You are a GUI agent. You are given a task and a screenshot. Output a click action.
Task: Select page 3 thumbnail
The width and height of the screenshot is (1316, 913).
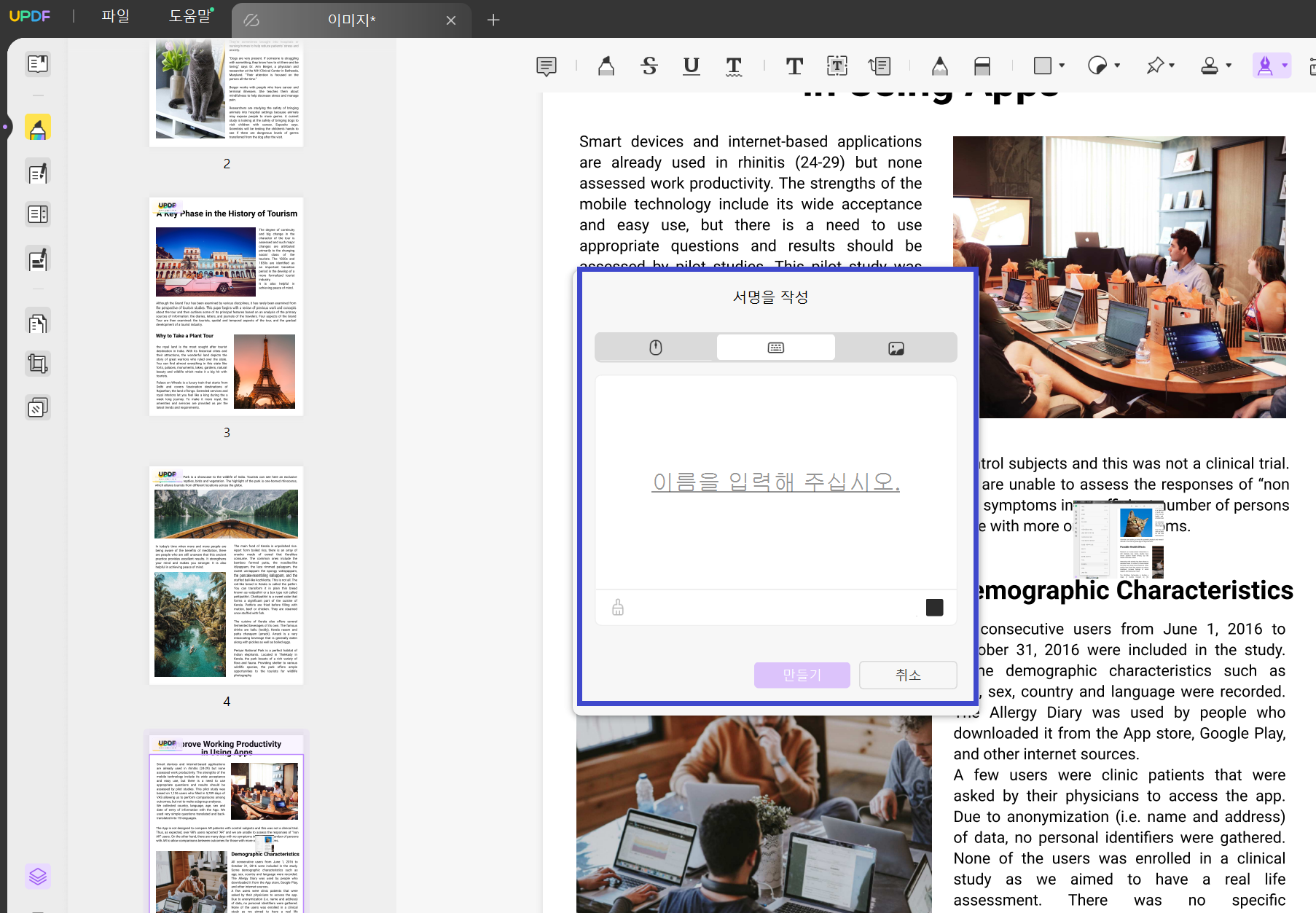click(x=226, y=307)
